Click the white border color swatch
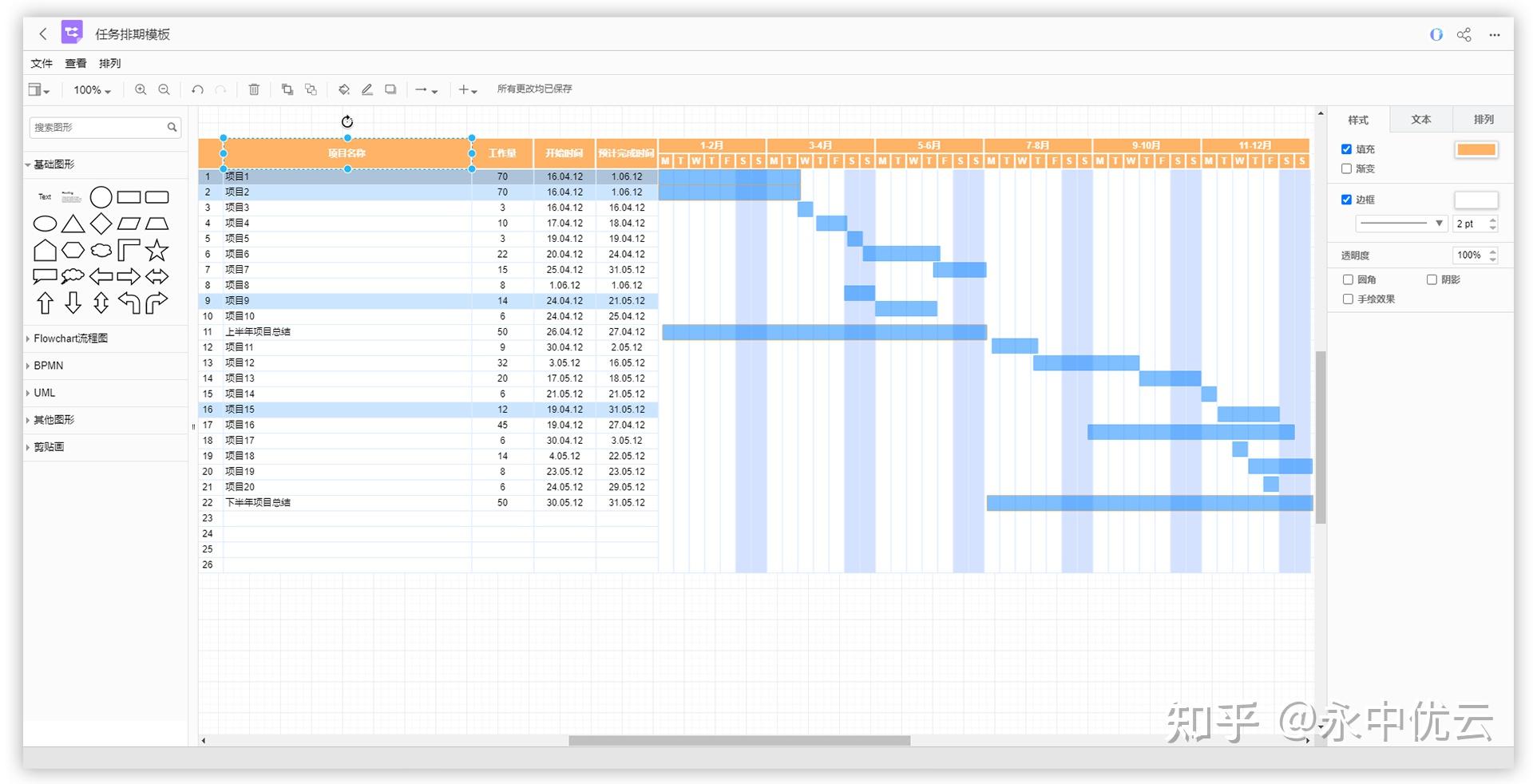The image size is (1533, 784). pyautogui.click(x=1476, y=200)
